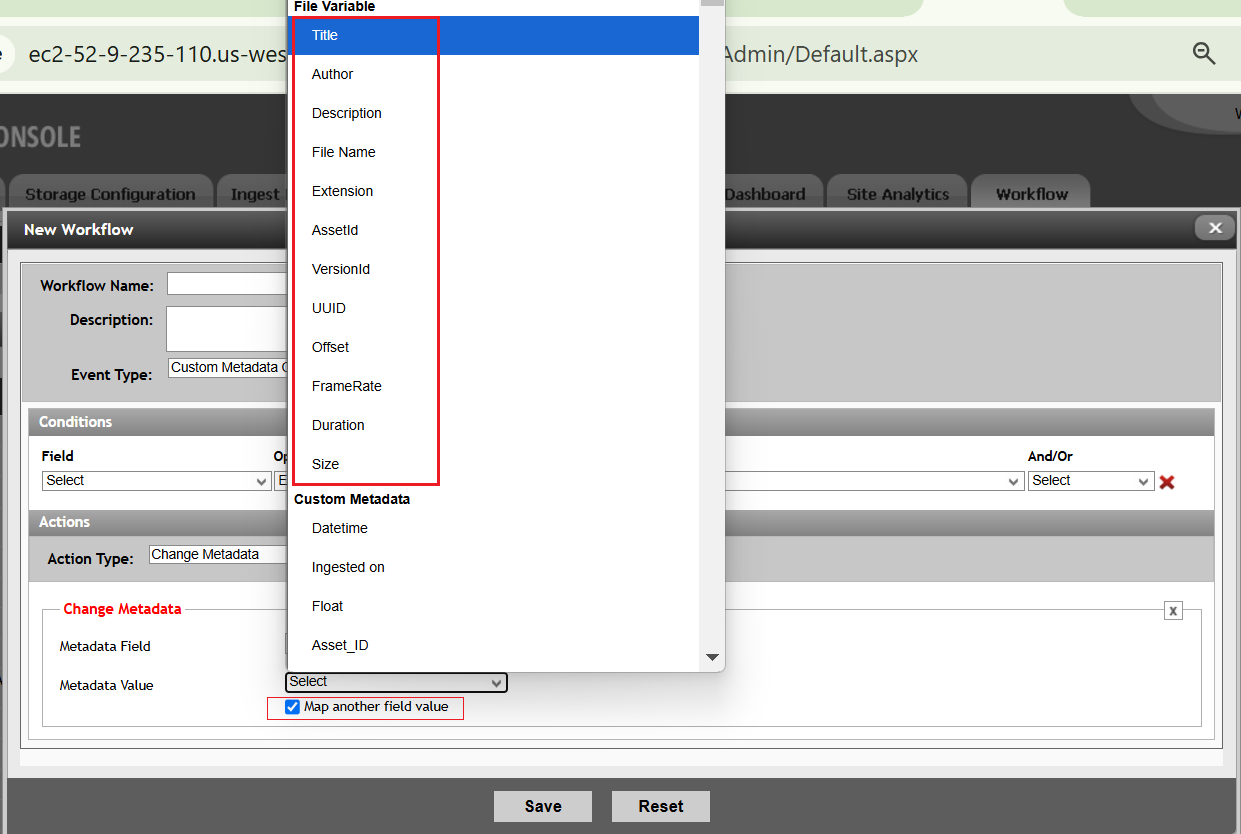Open the Action Type dropdown
This screenshot has height=834, width=1241.
218,555
